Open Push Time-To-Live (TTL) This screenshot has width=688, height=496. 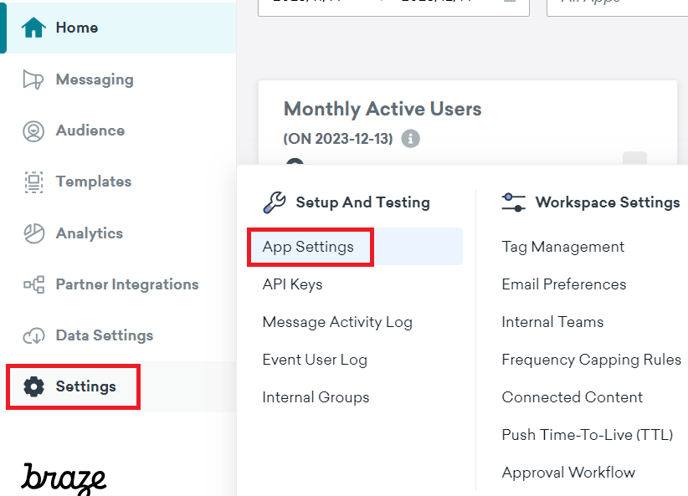tap(588, 435)
